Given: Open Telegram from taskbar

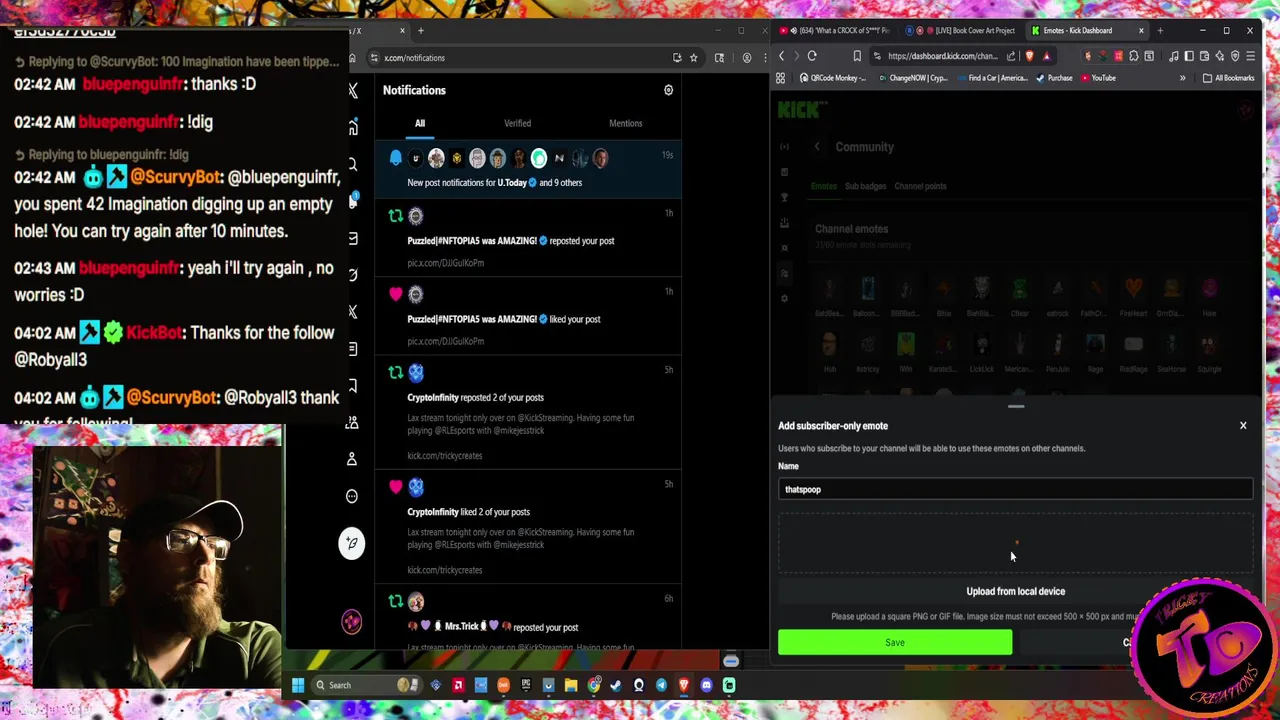Looking at the screenshot, I should [661, 685].
